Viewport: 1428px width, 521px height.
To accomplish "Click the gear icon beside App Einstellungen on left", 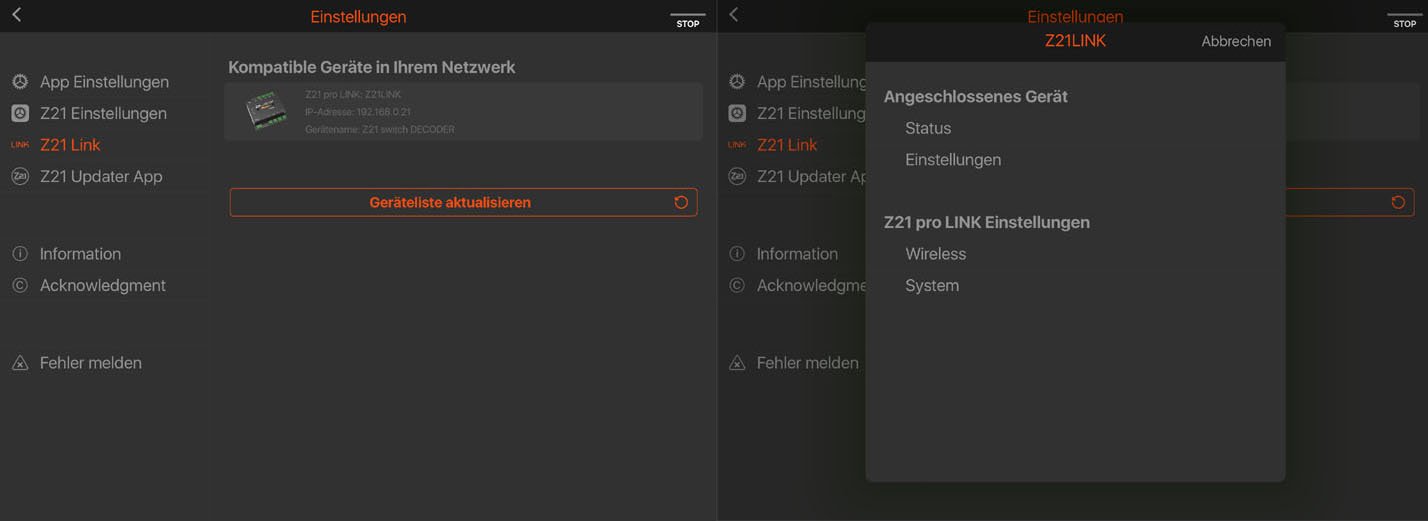I will (x=20, y=82).
